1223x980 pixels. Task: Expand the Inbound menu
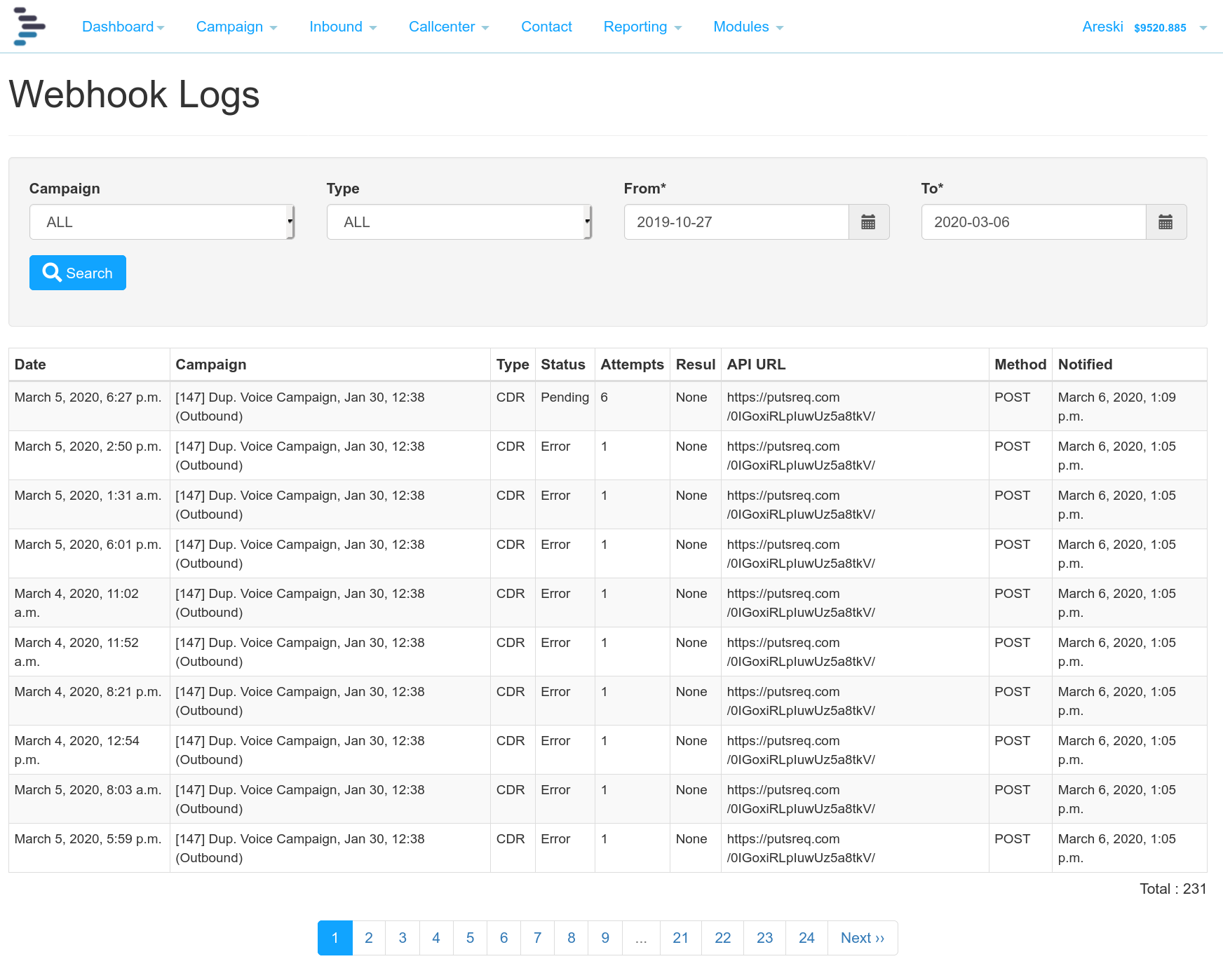click(343, 27)
